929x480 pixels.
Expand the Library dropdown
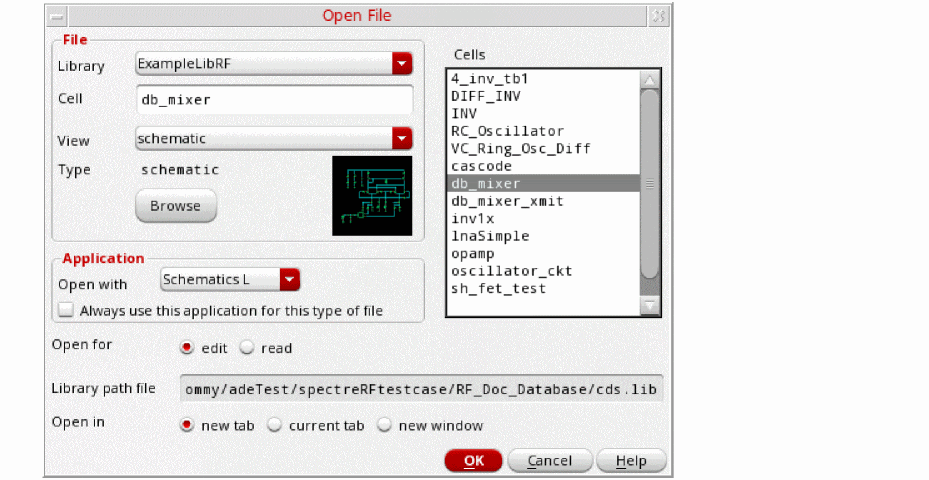point(401,65)
